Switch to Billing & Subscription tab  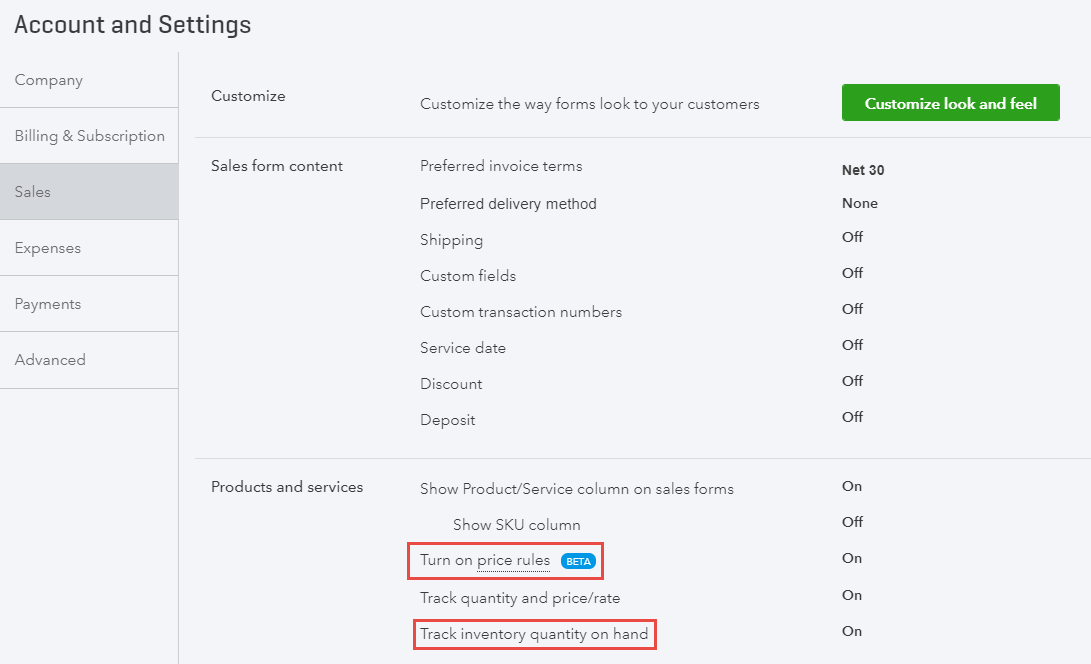coord(89,136)
